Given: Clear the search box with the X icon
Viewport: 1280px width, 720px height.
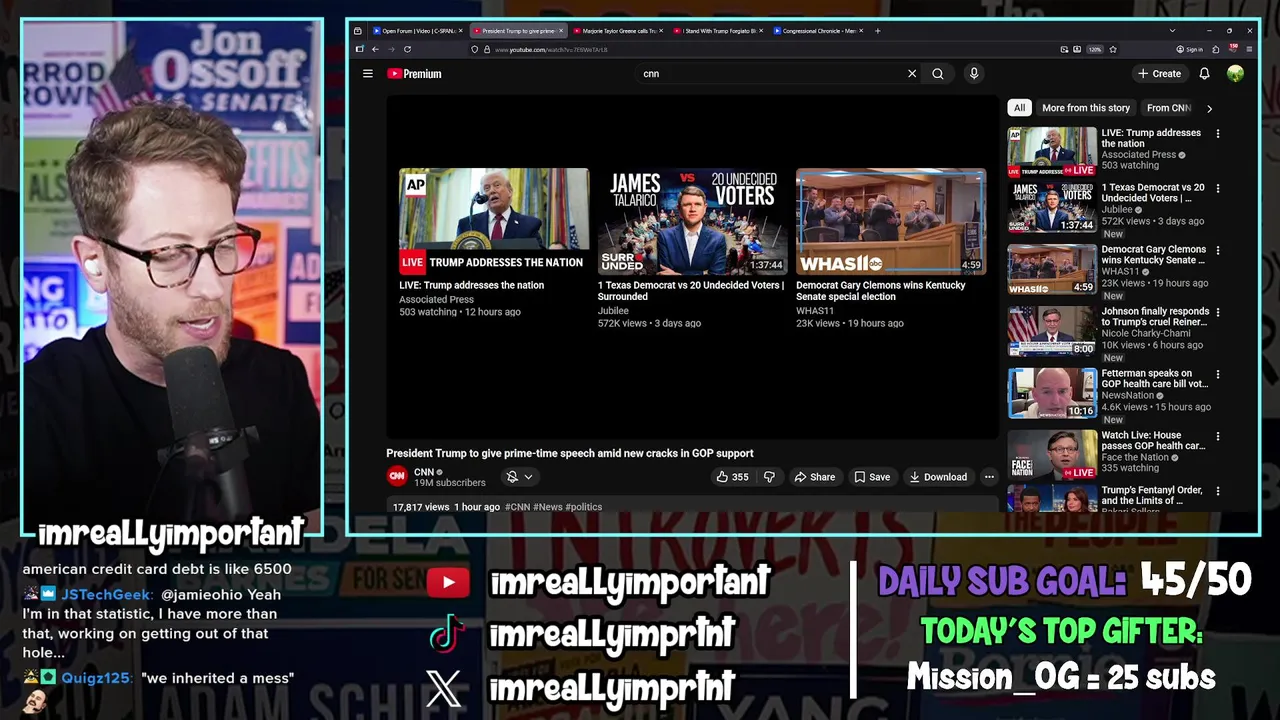Looking at the screenshot, I should click(x=912, y=74).
